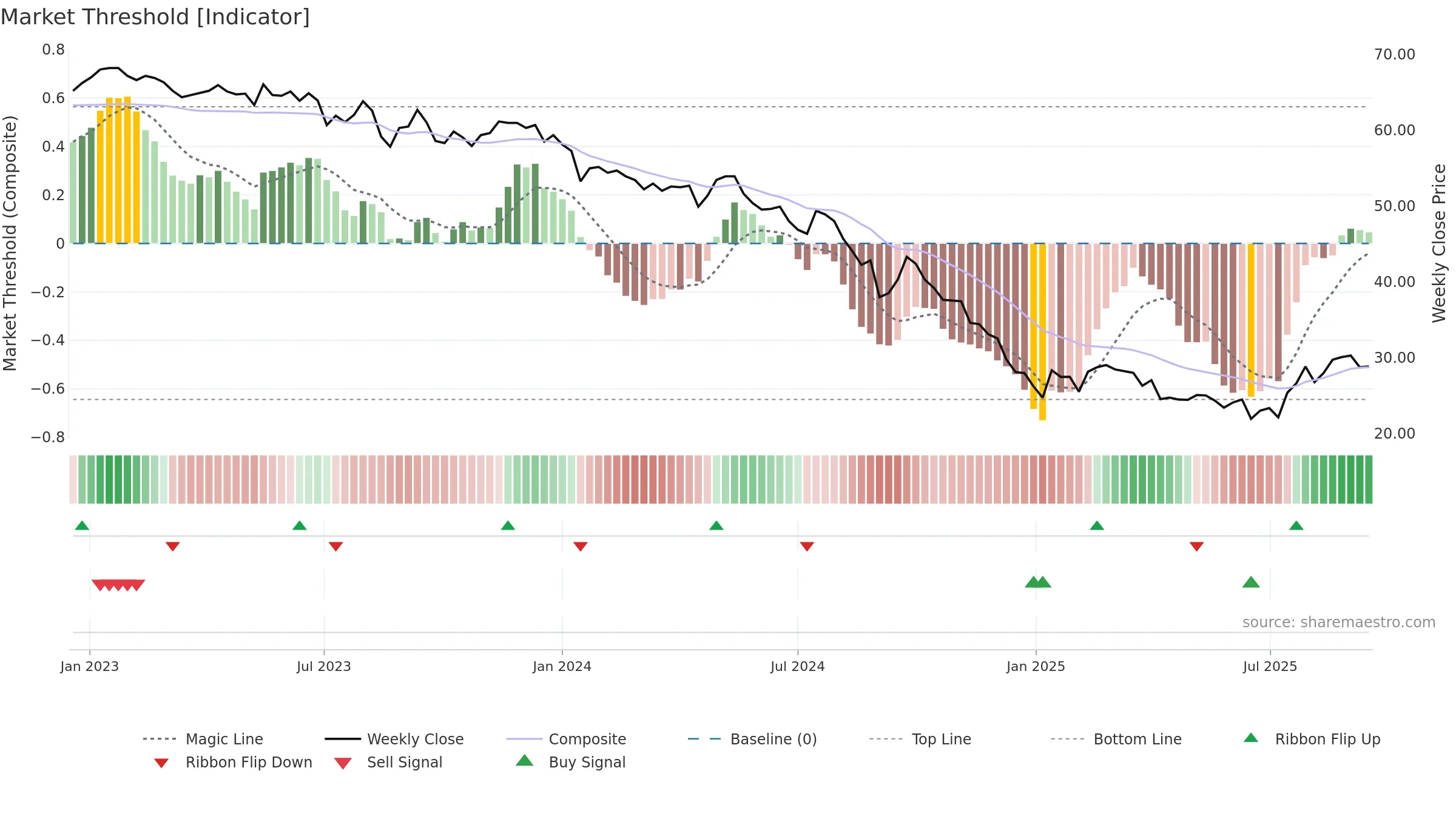The width and height of the screenshot is (1456, 819).
Task: Click the Jan 2025 axis label
Action: [x=1036, y=666]
